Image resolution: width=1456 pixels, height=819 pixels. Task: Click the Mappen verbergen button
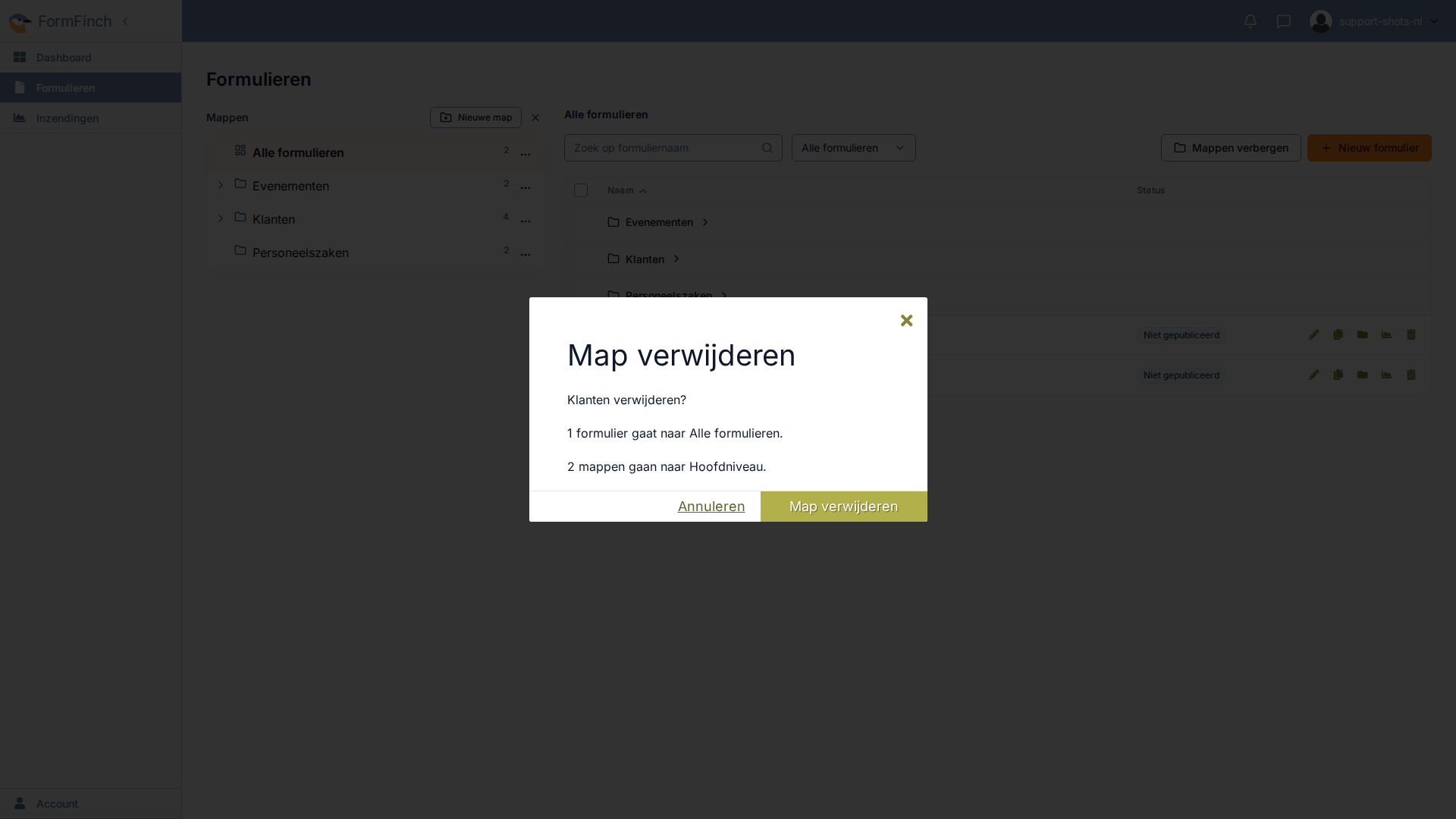coord(1231,148)
